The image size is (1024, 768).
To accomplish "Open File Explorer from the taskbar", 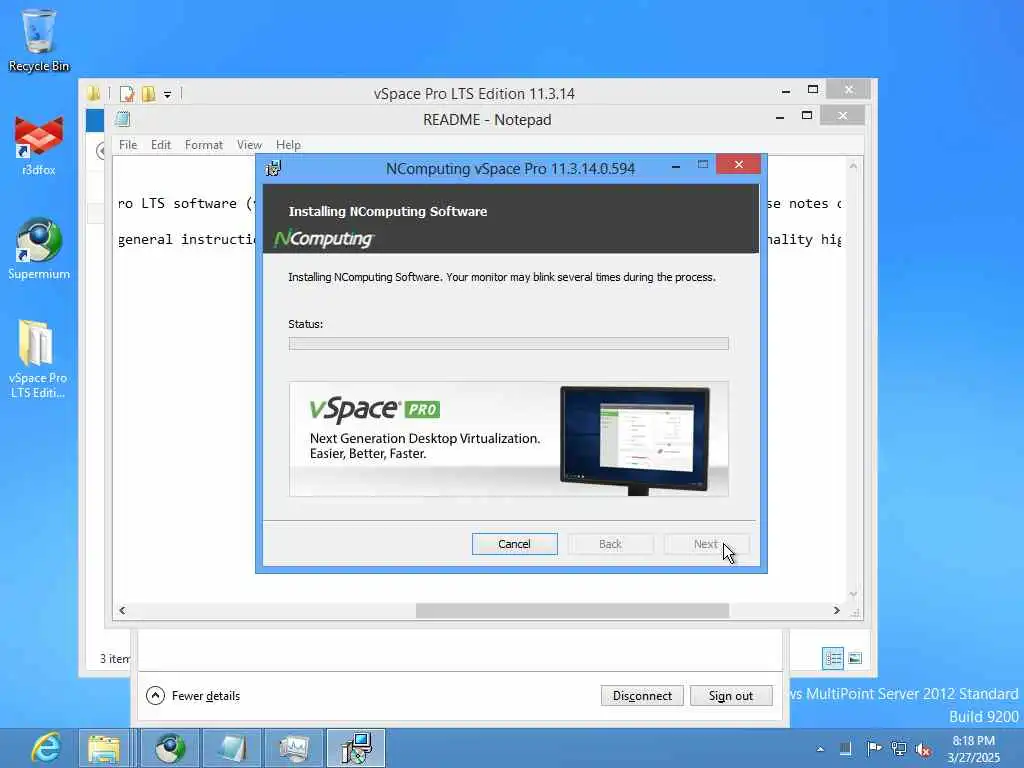I will coord(104,748).
